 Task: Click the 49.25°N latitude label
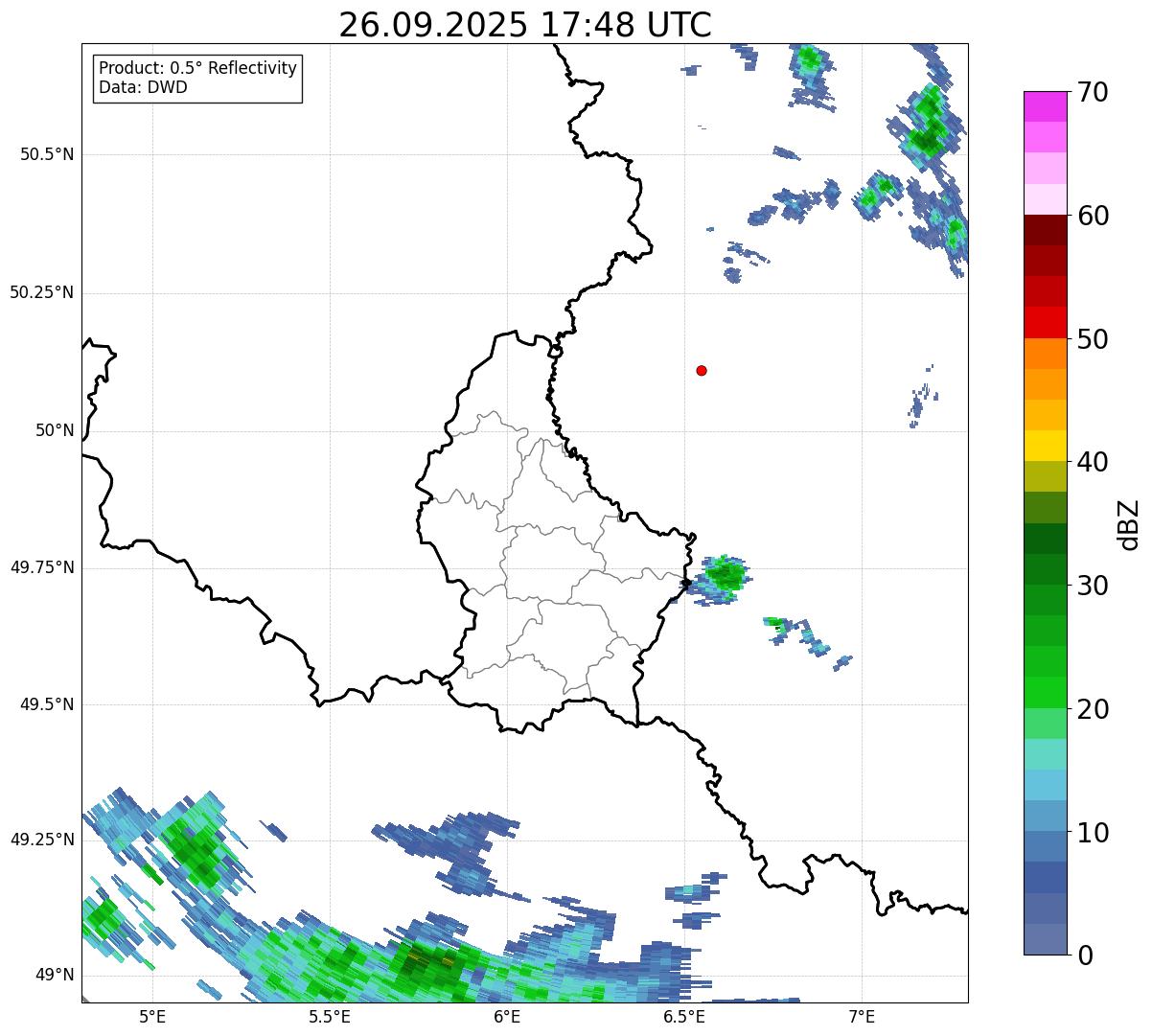[42, 840]
